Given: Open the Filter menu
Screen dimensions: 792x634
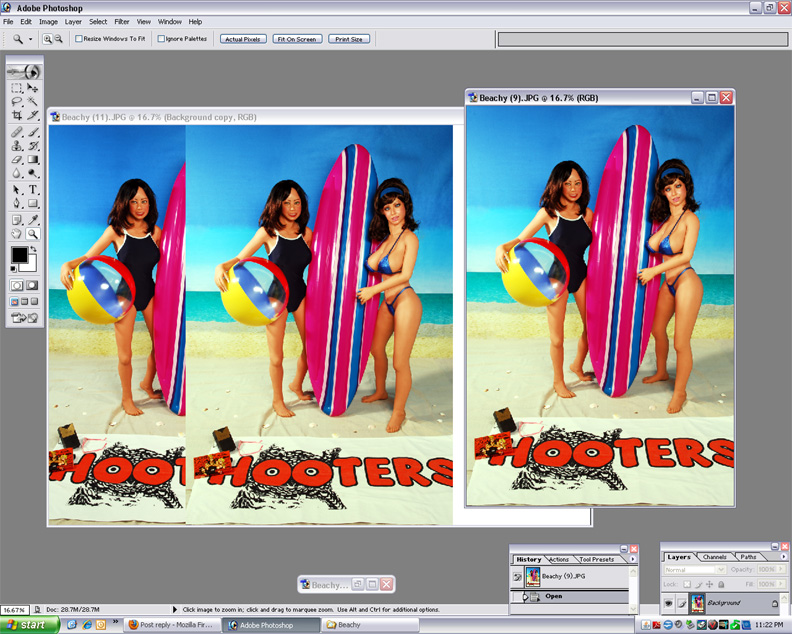Looking at the screenshot, I should click(122, 21).
